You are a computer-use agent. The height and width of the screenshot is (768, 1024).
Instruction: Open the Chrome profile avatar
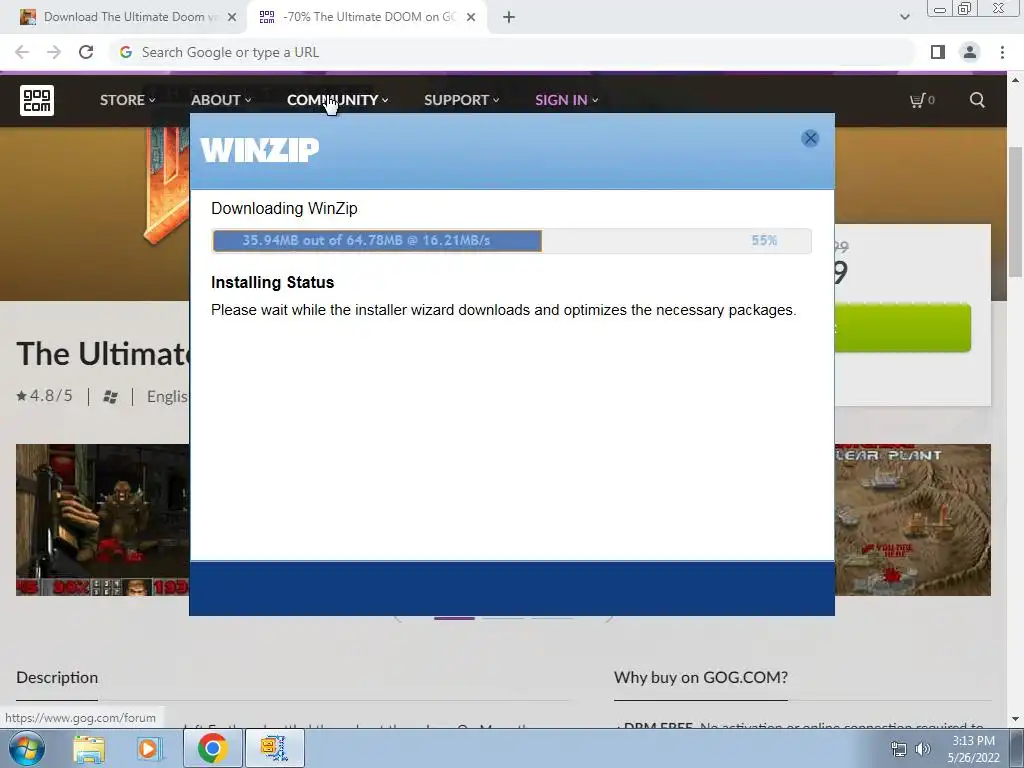click(x=970, y=52)
